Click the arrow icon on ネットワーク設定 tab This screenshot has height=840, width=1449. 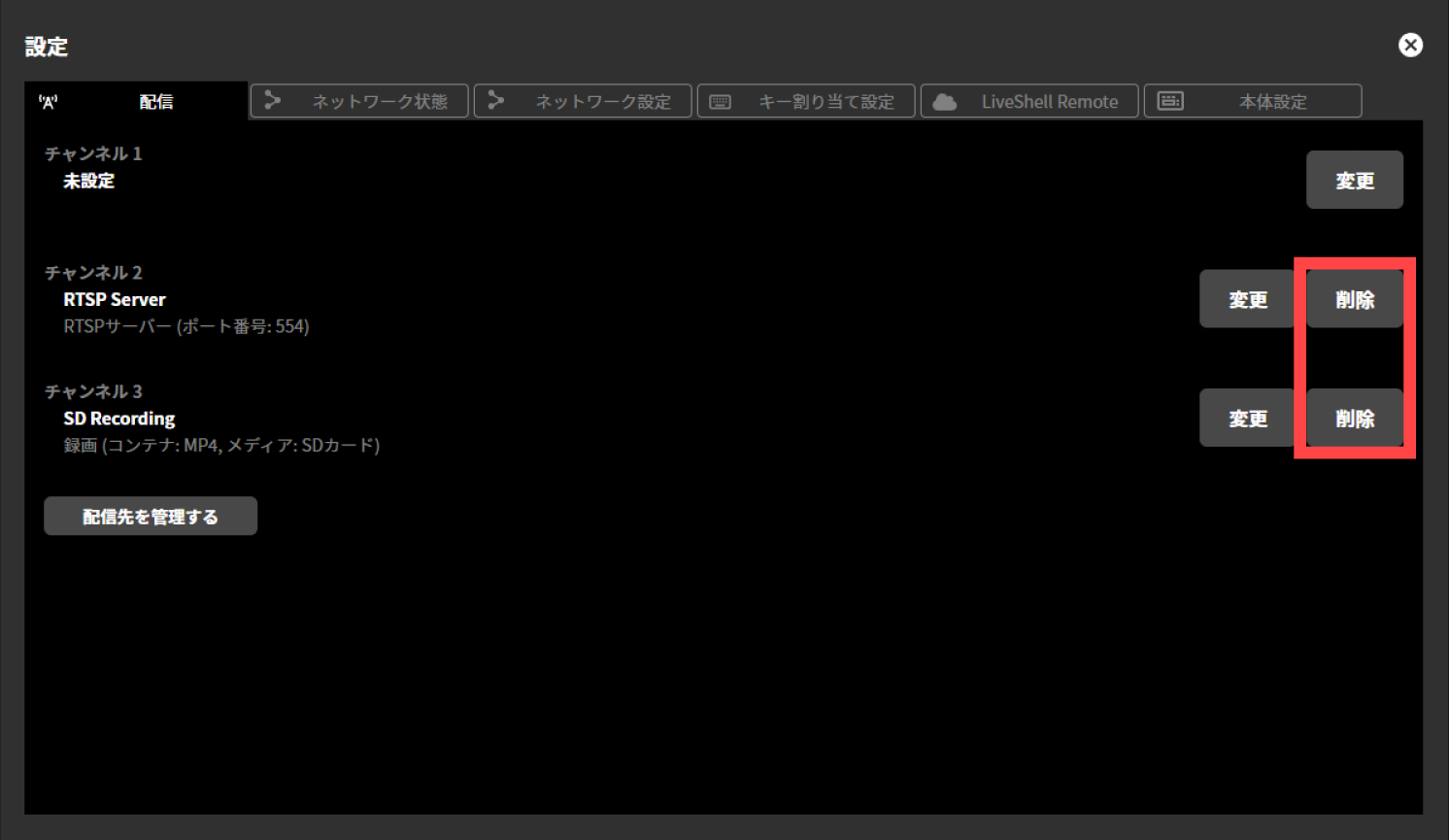click(496, 100)
